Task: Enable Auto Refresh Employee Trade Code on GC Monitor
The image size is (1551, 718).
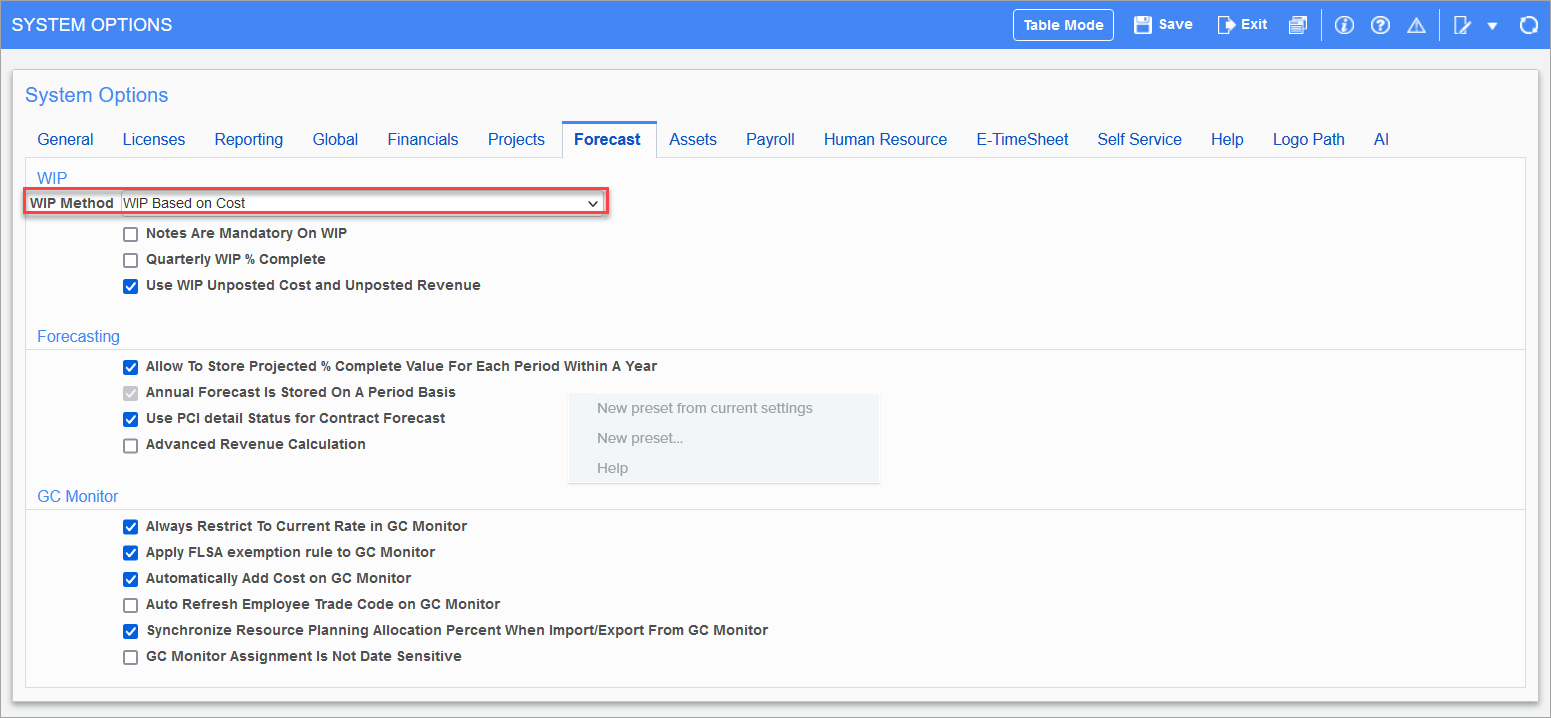Action: 130,605
